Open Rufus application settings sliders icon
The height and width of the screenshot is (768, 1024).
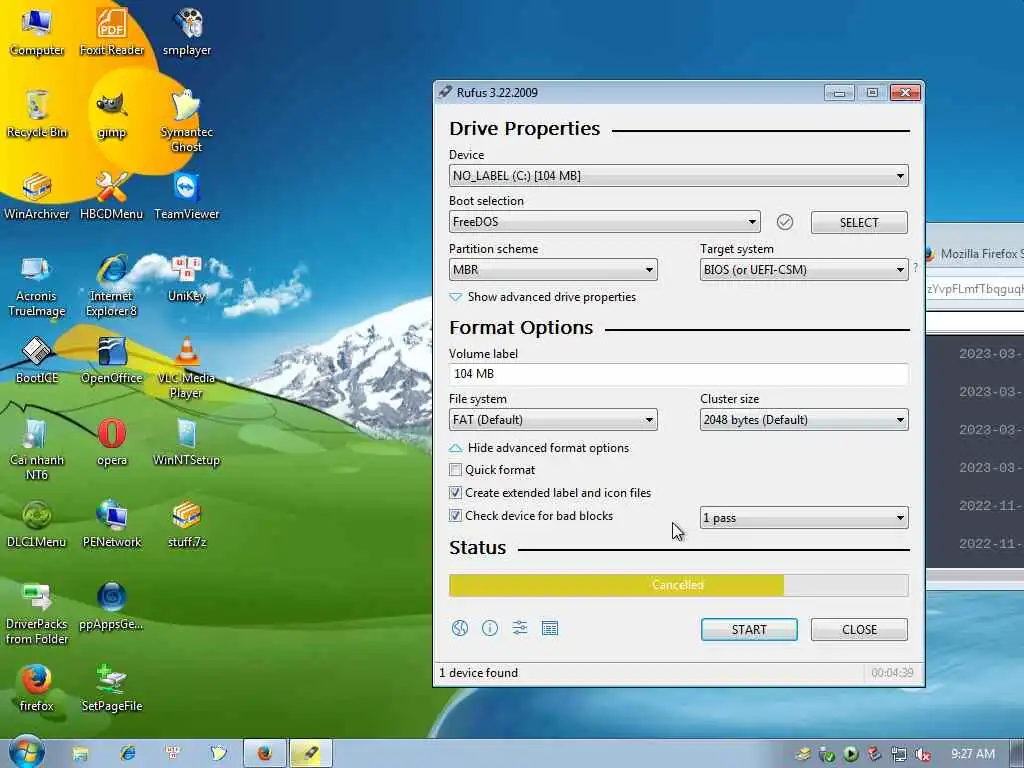point(520,628)
